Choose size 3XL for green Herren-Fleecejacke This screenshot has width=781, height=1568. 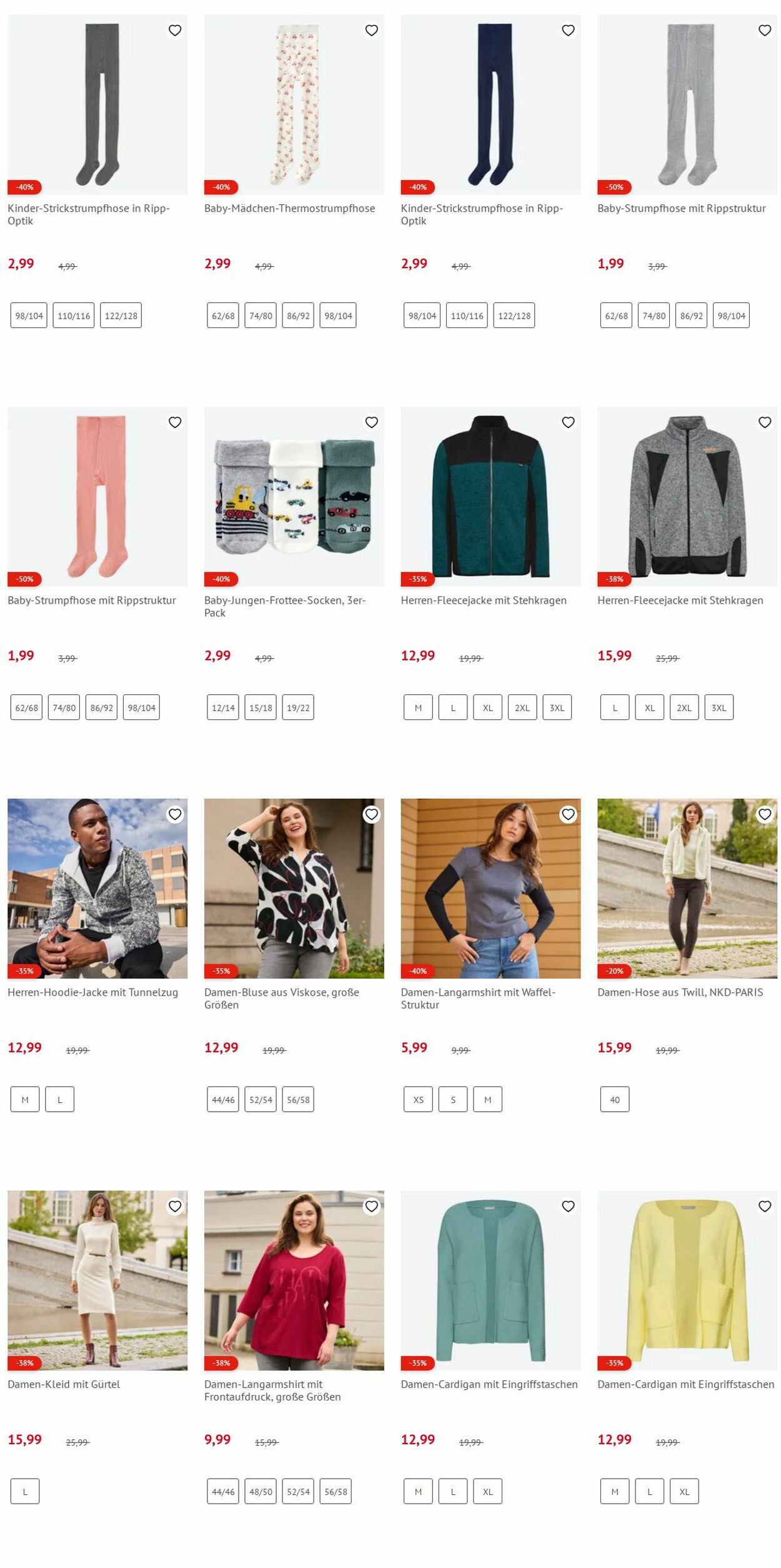coord(557,707)
